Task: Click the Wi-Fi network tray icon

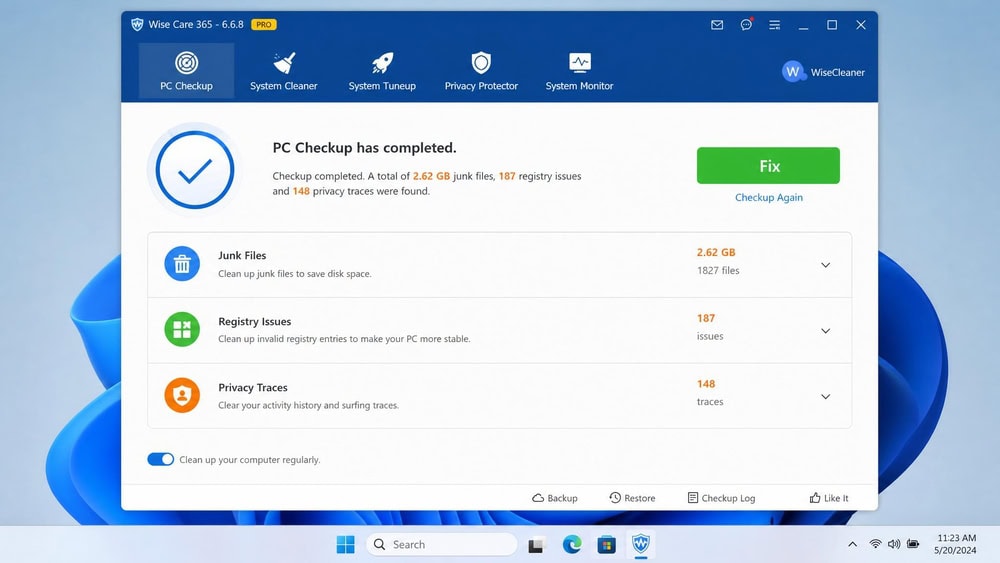Action: point(875,545)
